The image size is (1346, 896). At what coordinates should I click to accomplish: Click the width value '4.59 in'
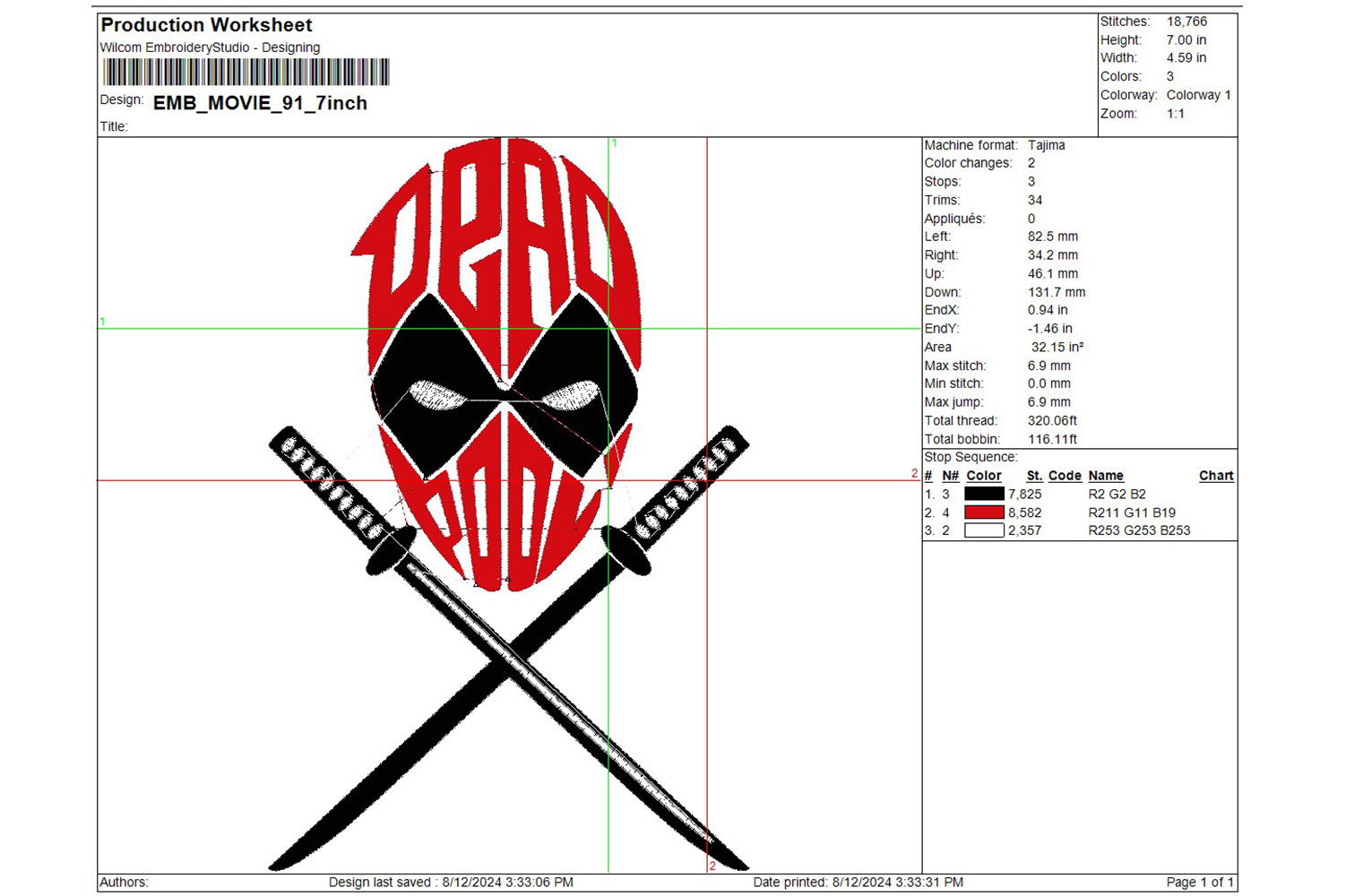click(1186, 58)
